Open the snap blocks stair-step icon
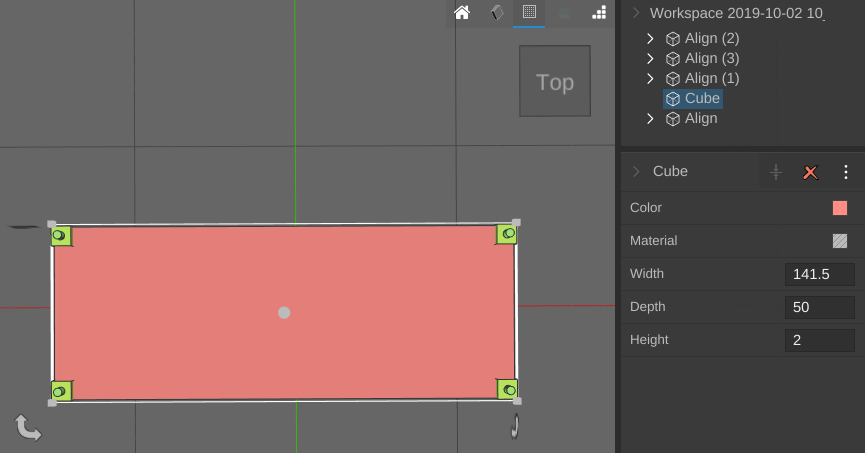Screen dimensions: 865x453 click(599, 12)
